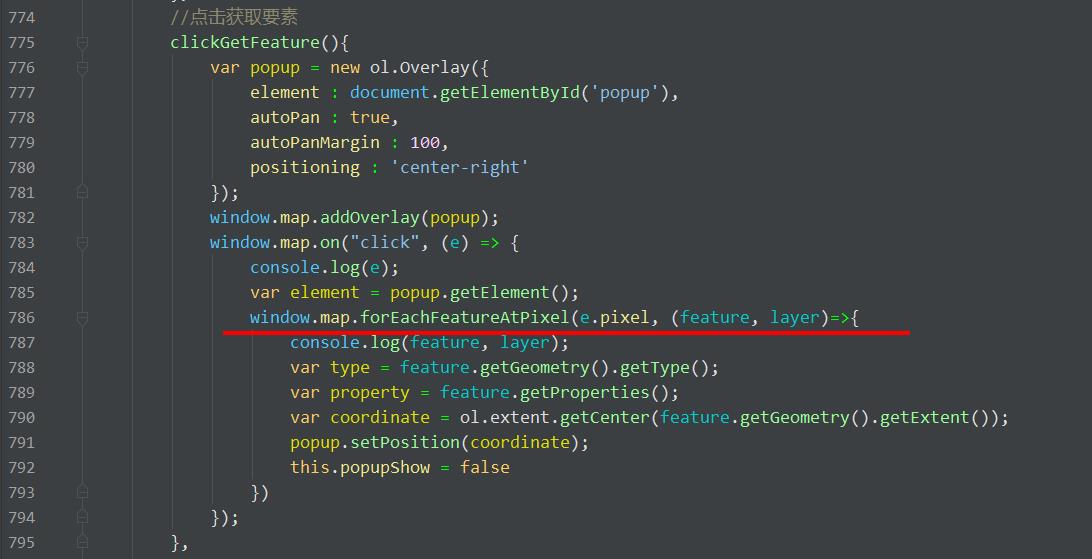Click the property variable name on line 789

370,393
